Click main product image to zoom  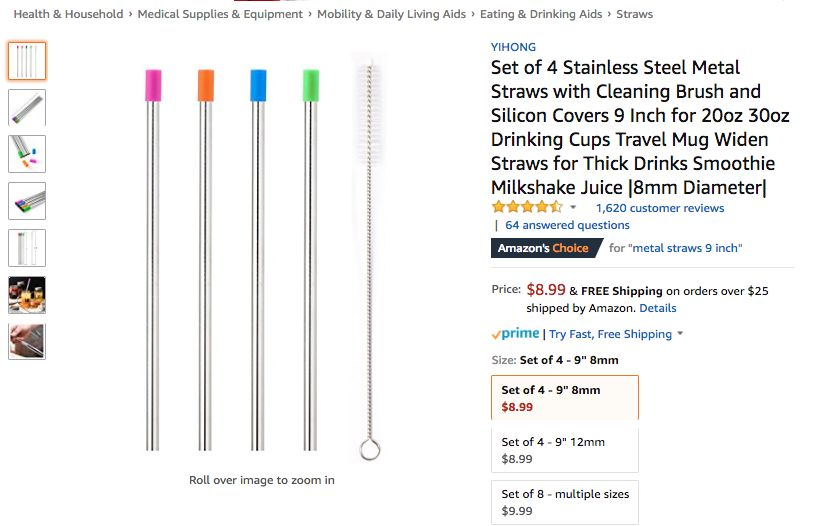tap(262, 258)
